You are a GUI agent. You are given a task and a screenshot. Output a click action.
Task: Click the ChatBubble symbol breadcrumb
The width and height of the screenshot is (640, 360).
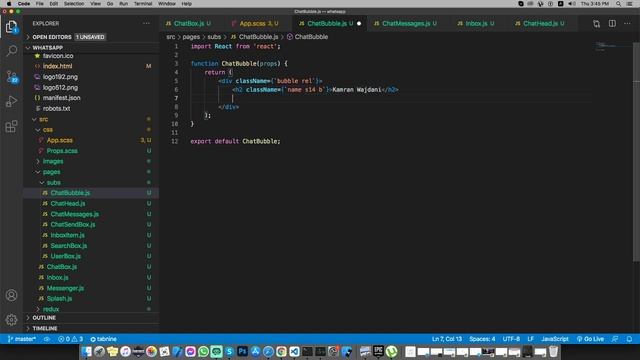[x=307, y=37]
